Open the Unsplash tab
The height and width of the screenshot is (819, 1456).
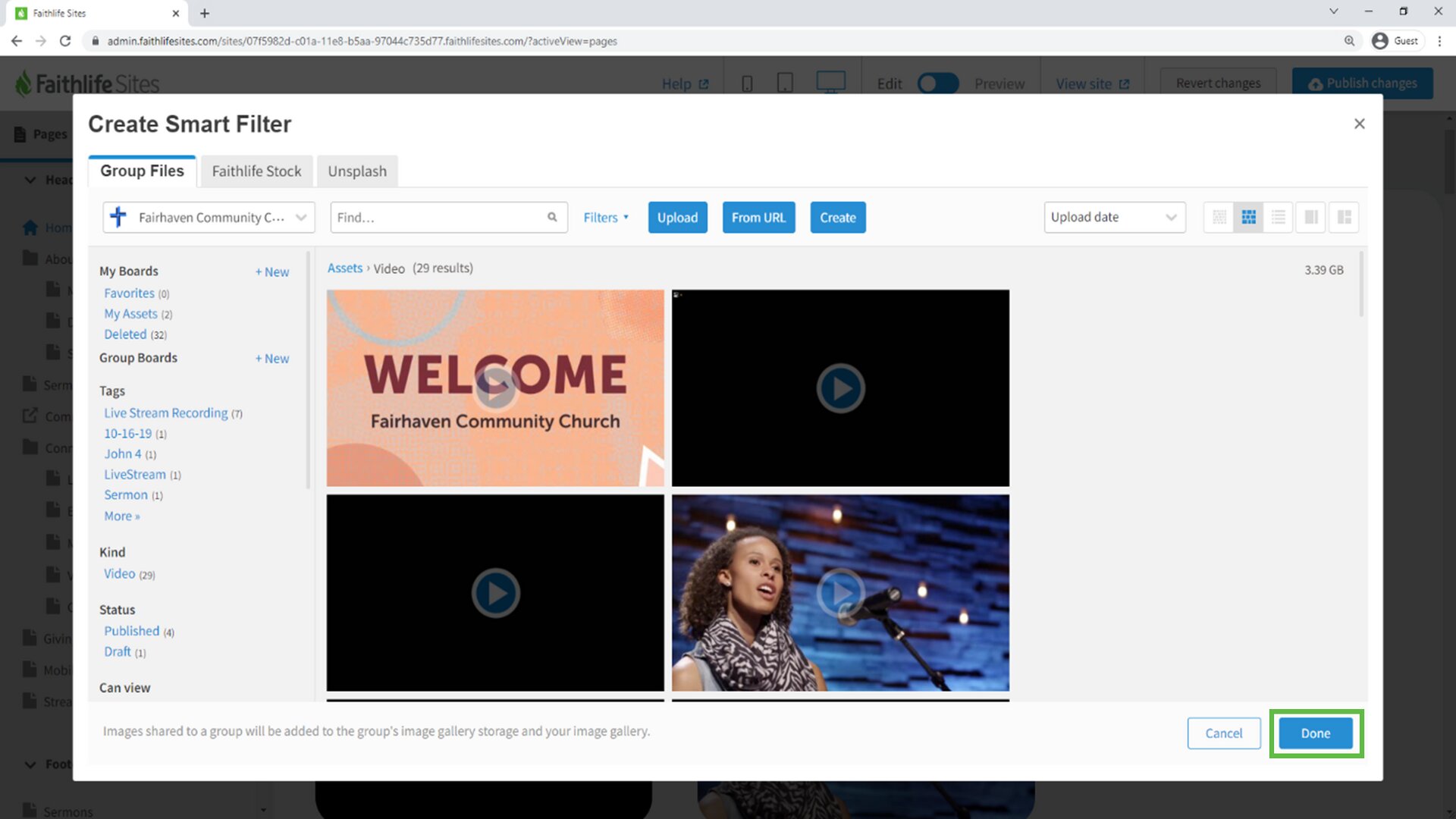[357, 171]
